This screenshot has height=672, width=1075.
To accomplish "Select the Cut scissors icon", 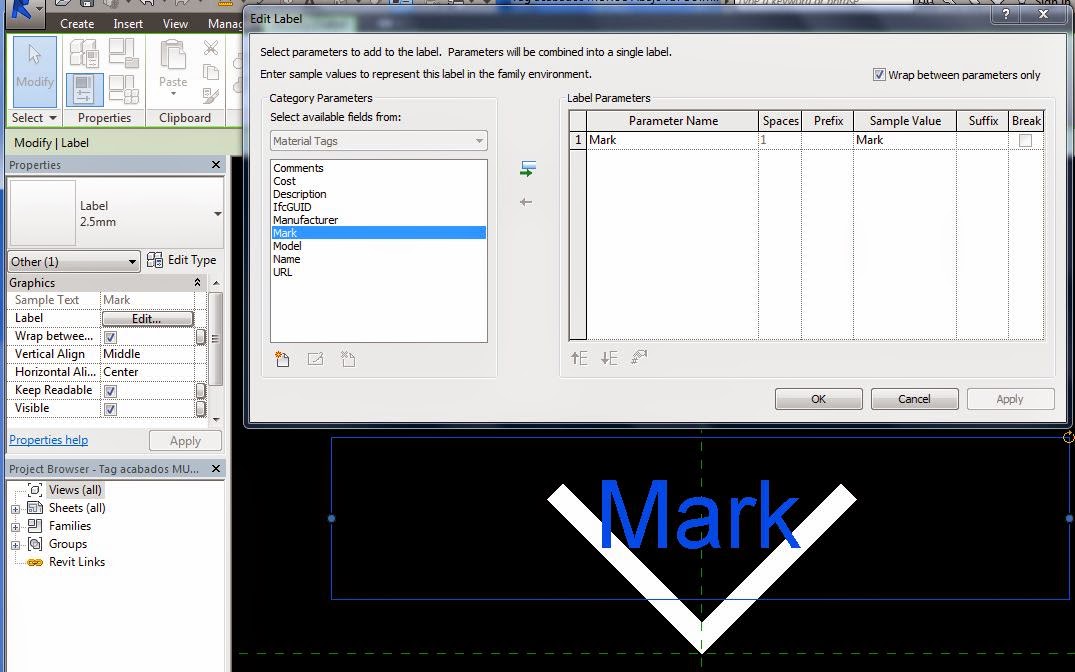I will (x=210, y=47).
